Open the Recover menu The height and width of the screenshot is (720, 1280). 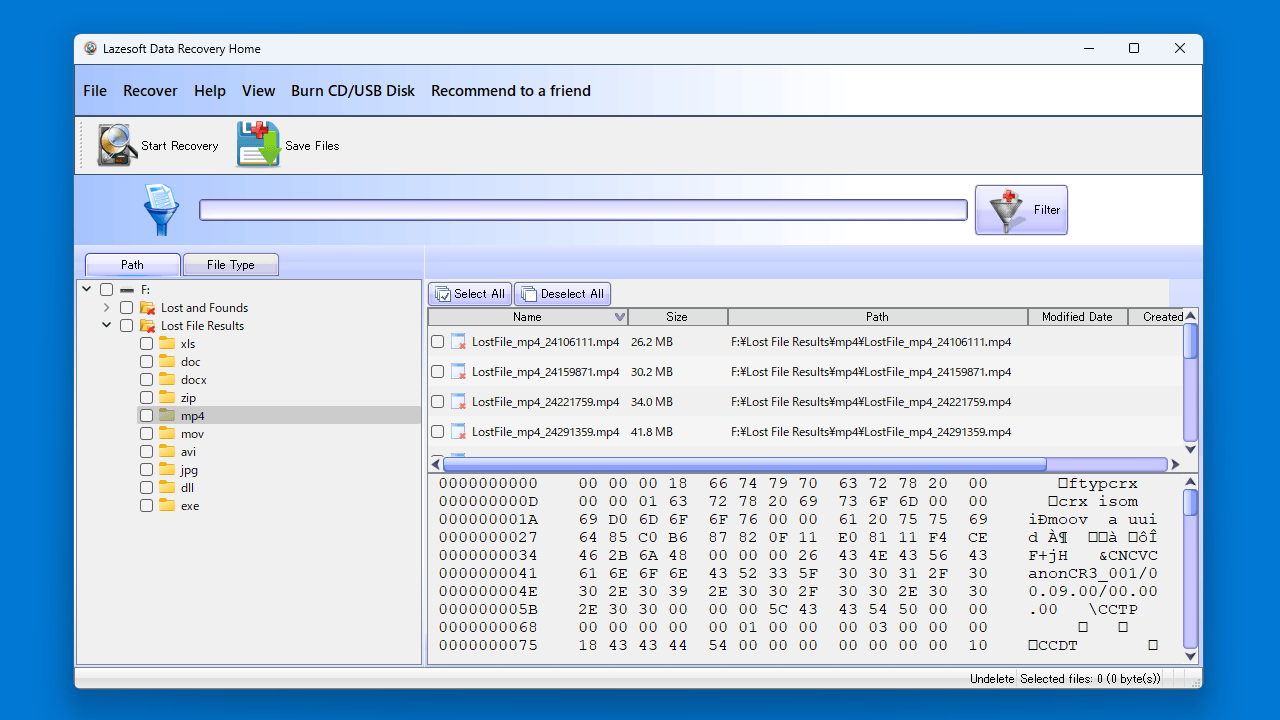point(150,91)
